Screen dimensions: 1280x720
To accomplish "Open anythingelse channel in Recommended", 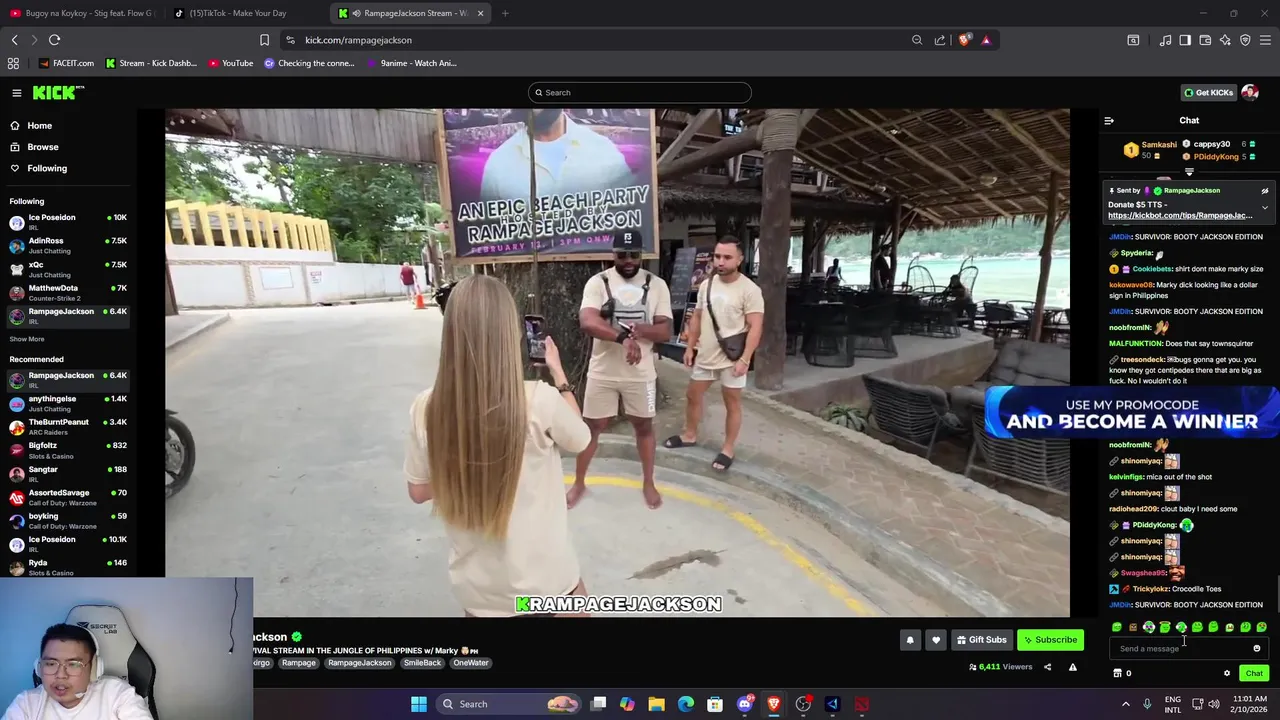I will [68, 403].
